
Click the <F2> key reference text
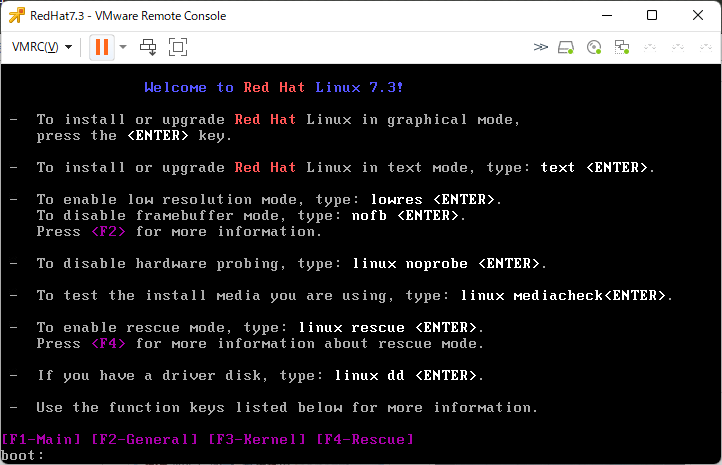[108, 231]
